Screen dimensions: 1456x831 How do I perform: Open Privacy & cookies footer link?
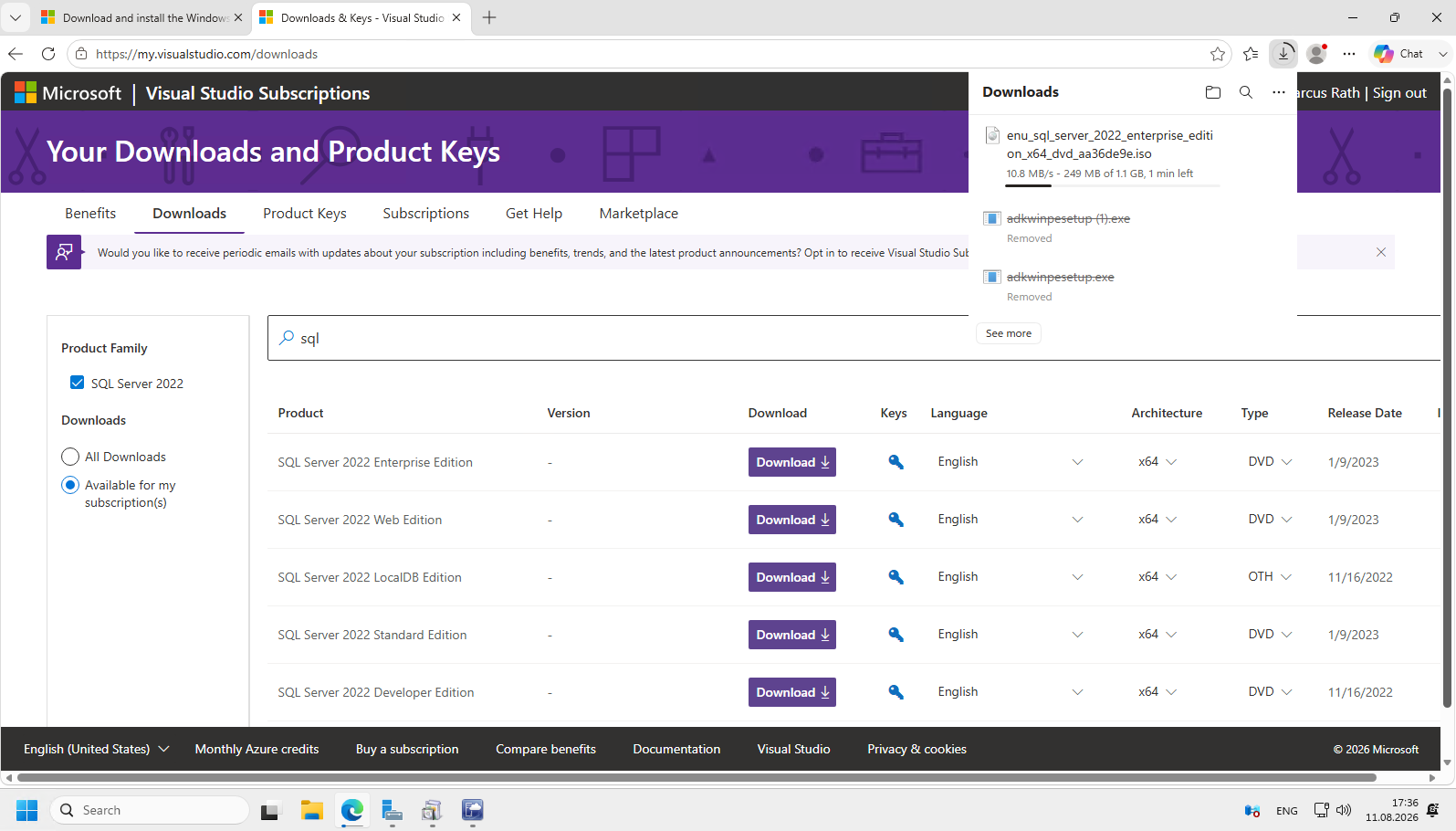917,749
